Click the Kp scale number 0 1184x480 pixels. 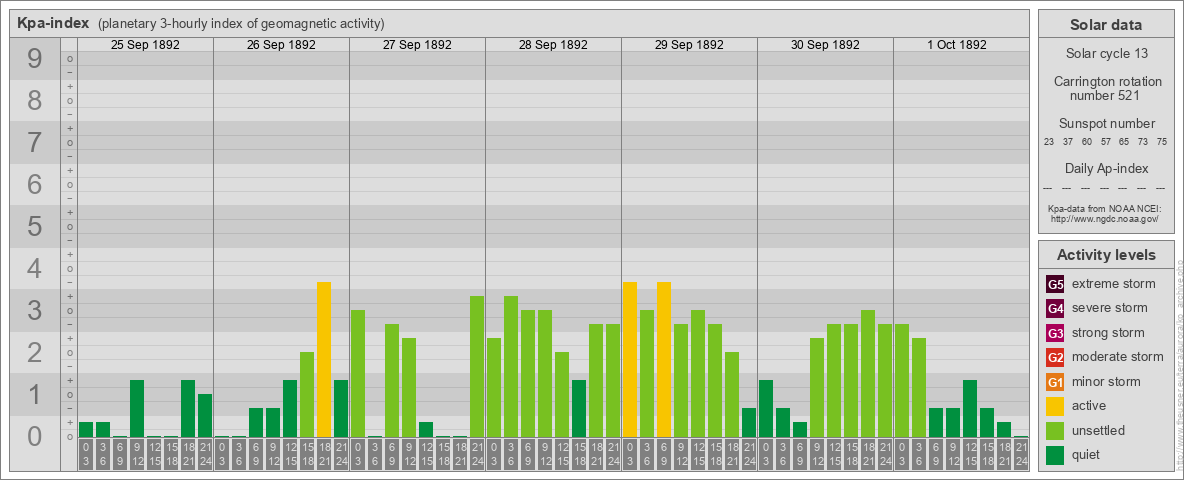tap(35, 436)
